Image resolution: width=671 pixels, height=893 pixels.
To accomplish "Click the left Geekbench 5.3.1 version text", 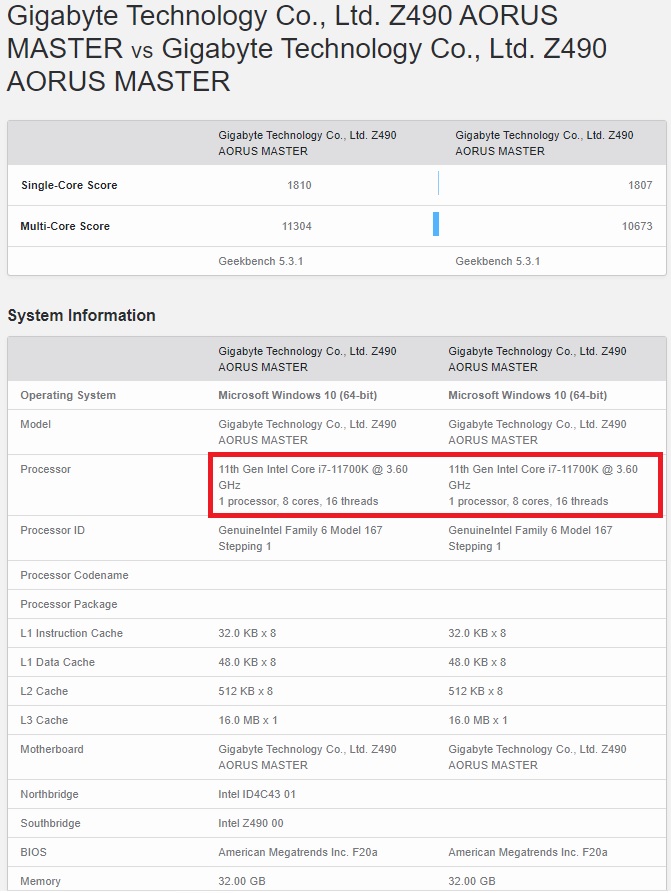I will click(x=260, y=261).
